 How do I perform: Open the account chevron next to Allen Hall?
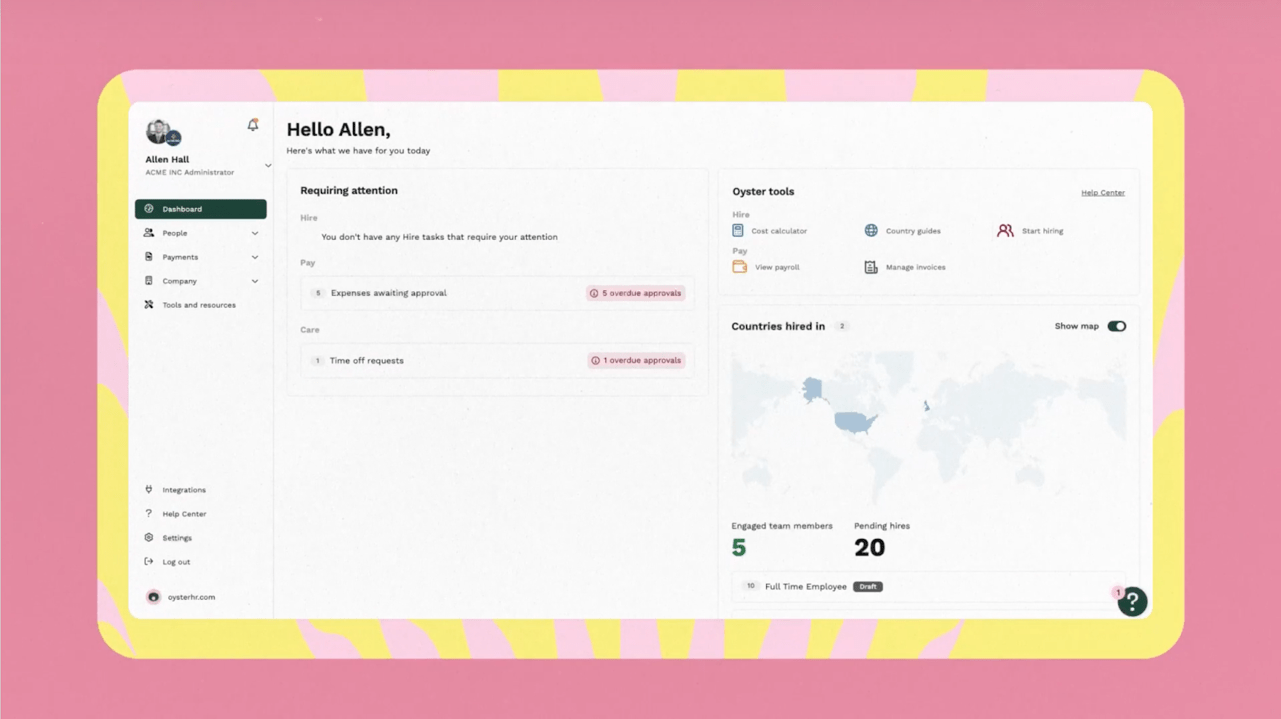pyautogui.click(x=267, y=165)
